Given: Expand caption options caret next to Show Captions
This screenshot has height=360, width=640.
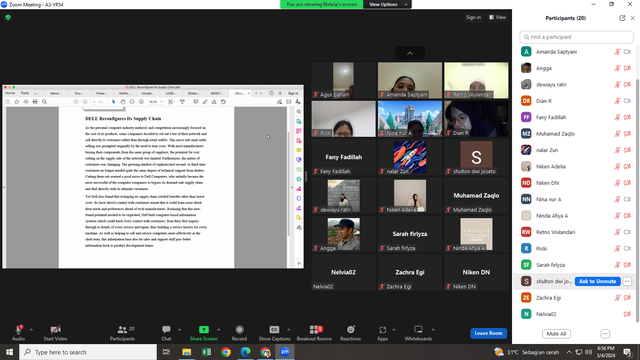Looking at the screenshot, I should (289, 330).
